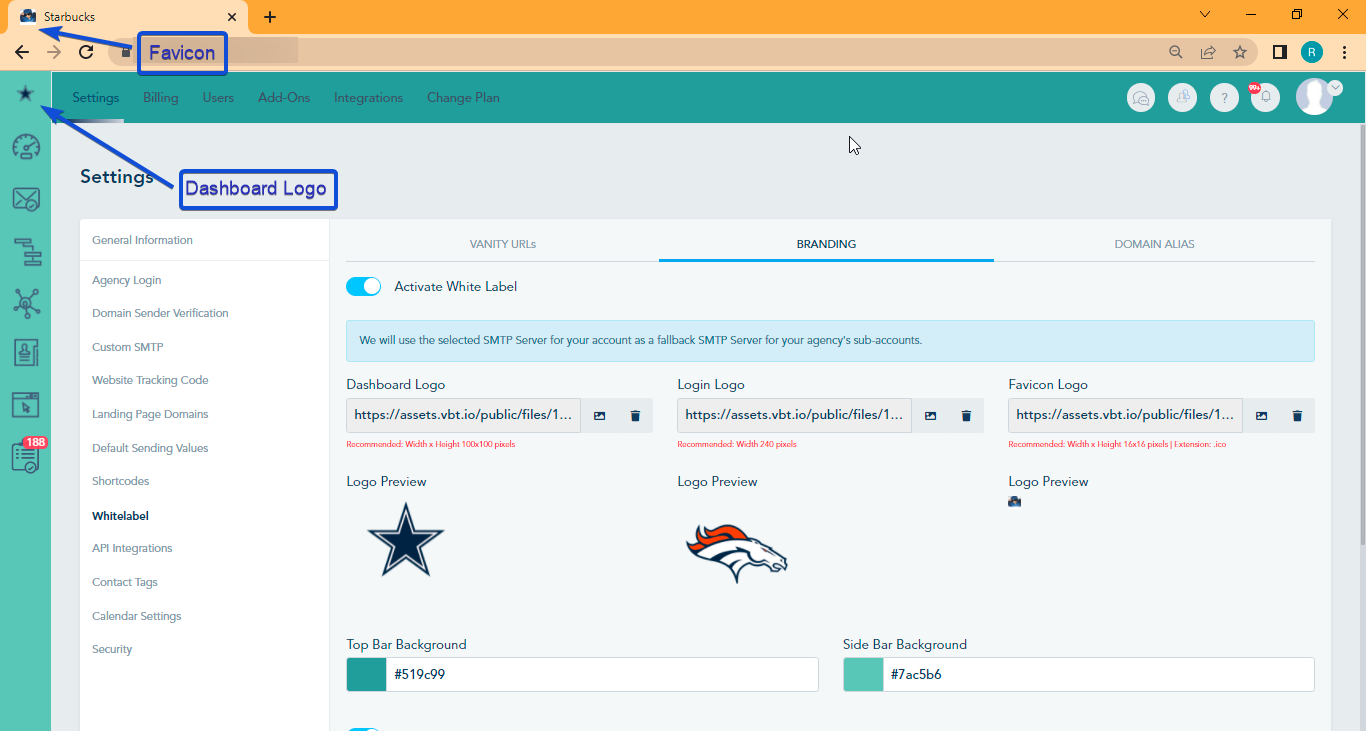1366x731 pixels.
Task: Delete the Favicon Logo image
Action: pos(1297,416)
